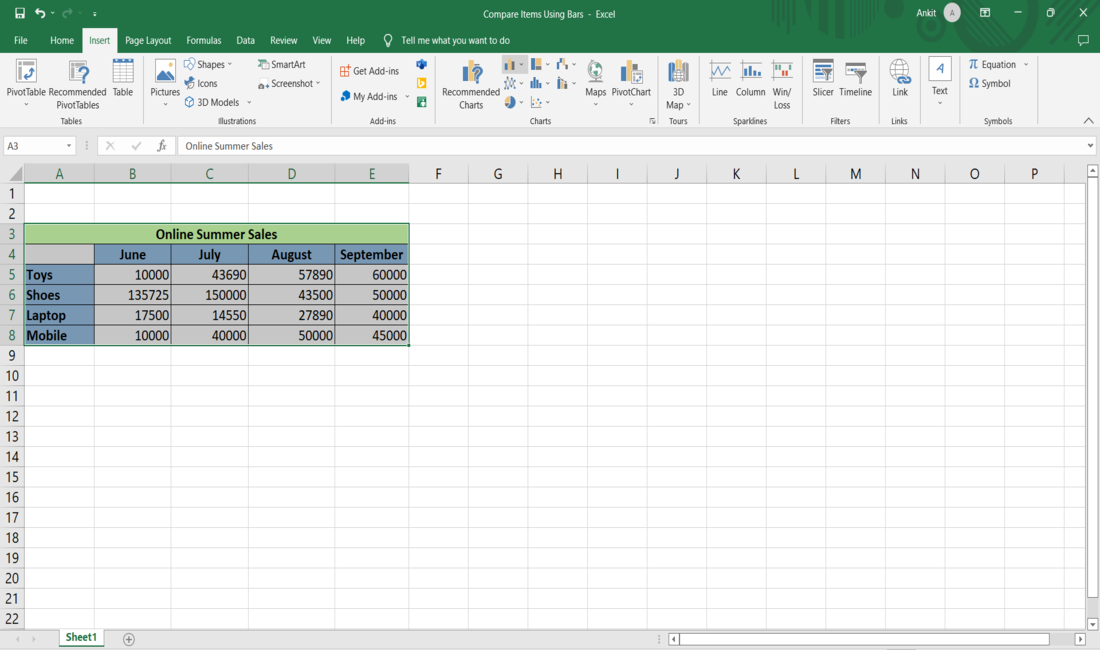Open the Page Layout tab

pos(147,40)
